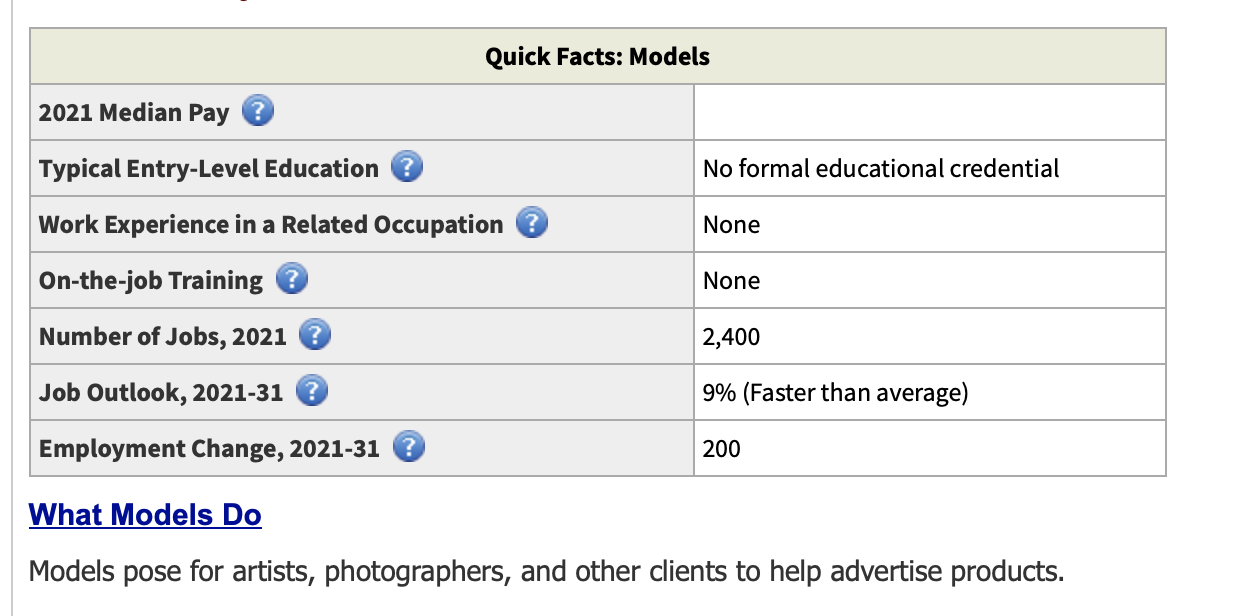Show help for Work Experience in Related Occupation

pos(531,224)
